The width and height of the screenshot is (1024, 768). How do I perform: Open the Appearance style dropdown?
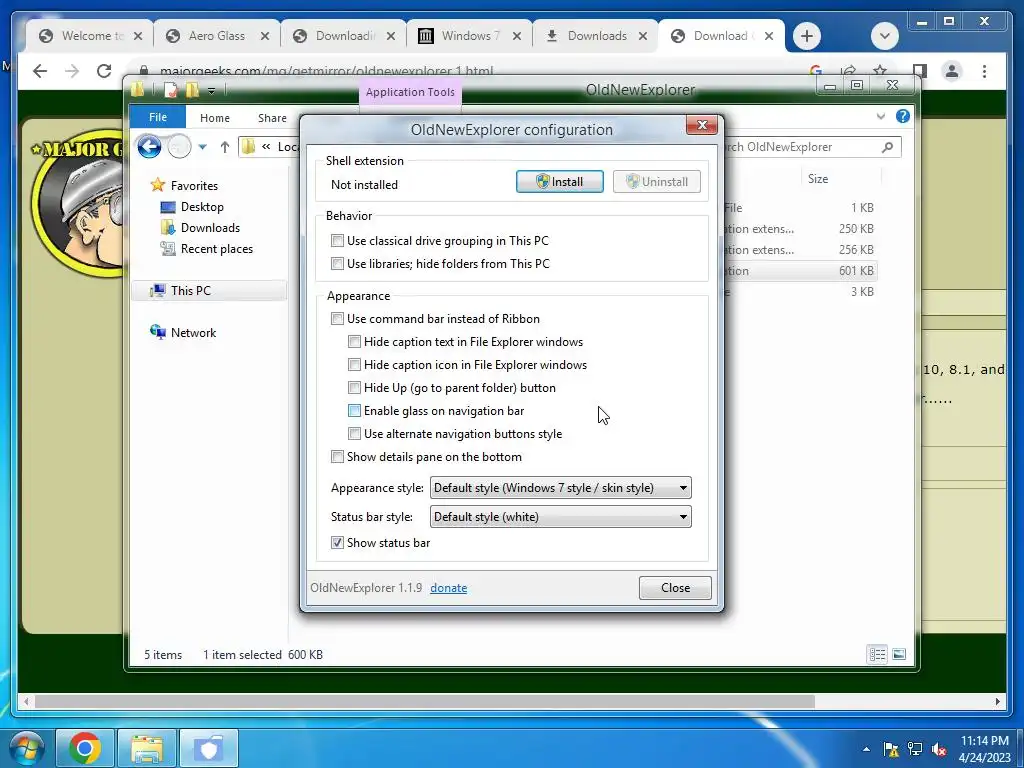click(560, 488)
